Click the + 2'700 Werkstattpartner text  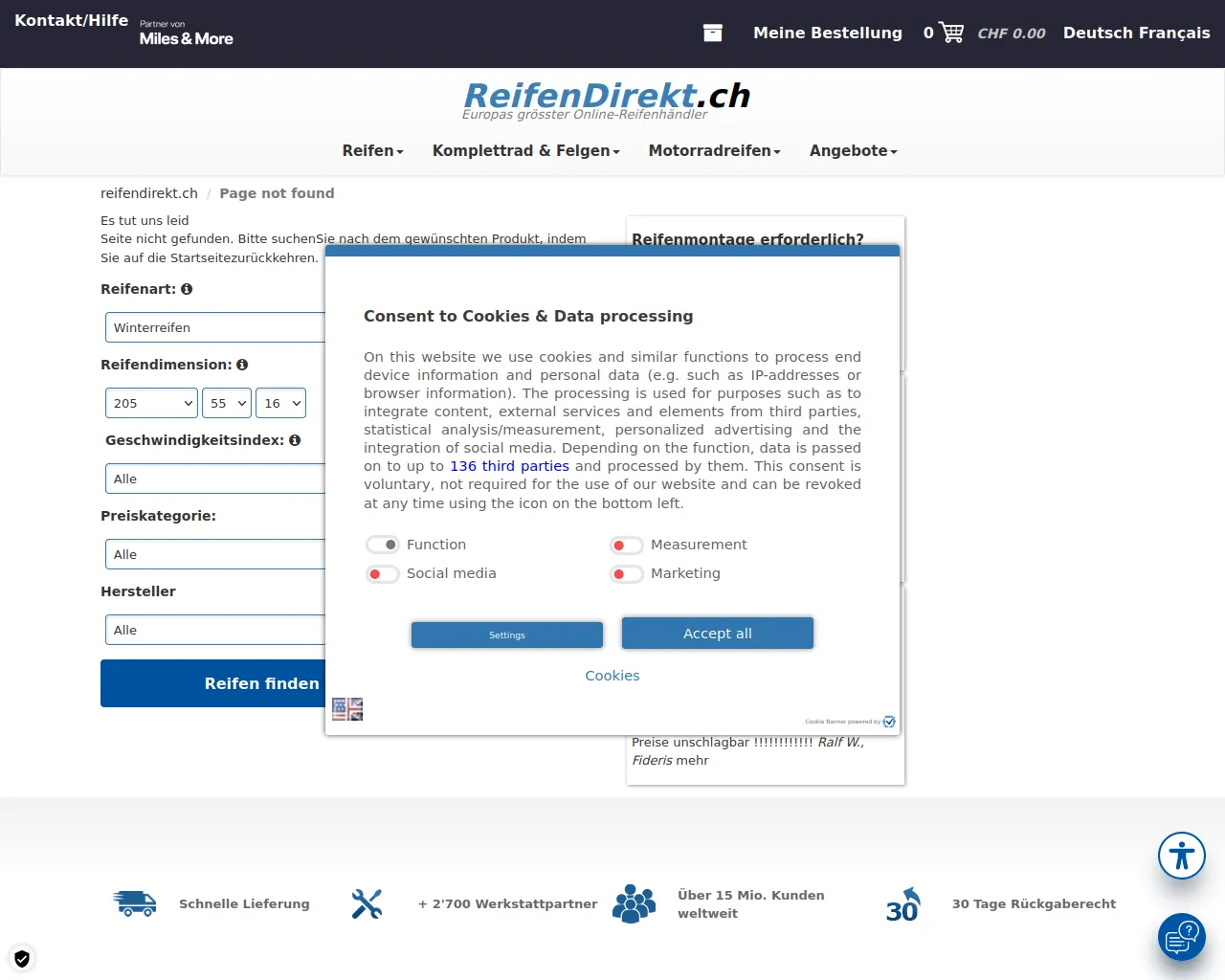[x=507, y=903]
